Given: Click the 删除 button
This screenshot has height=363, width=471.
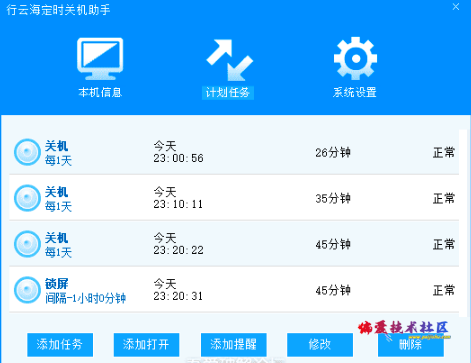Looking at the screenshot, I should [411, 344].
